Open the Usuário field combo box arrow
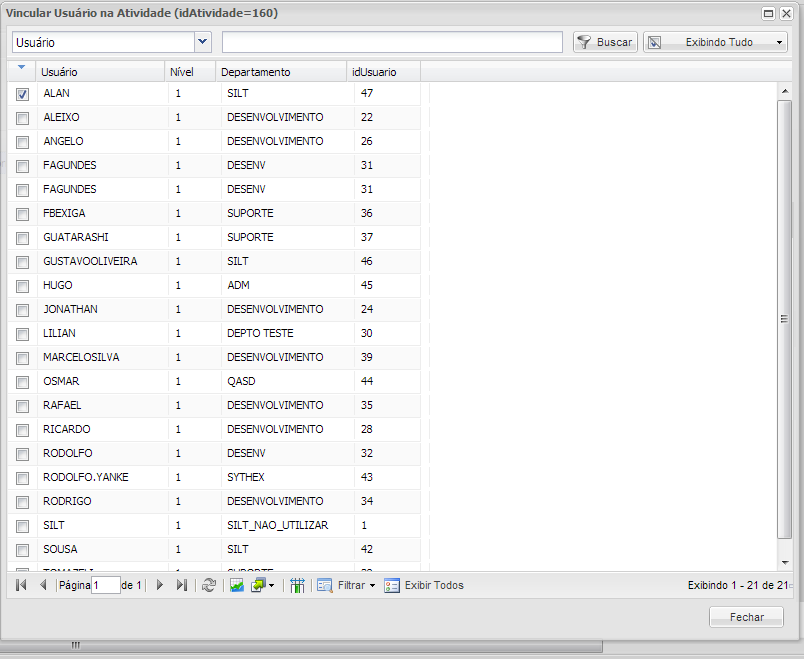Viewport: 804px width, 659px height. point(203,42)
